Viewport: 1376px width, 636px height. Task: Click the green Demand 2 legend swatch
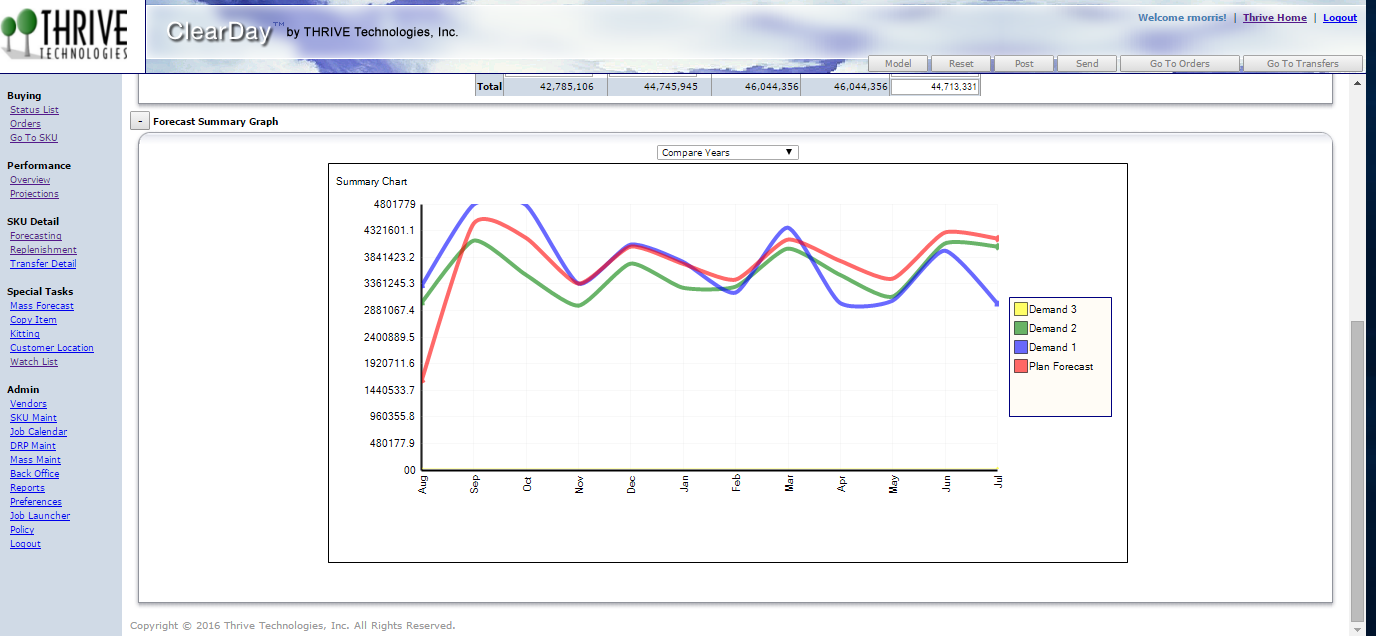click(1021, 328)
